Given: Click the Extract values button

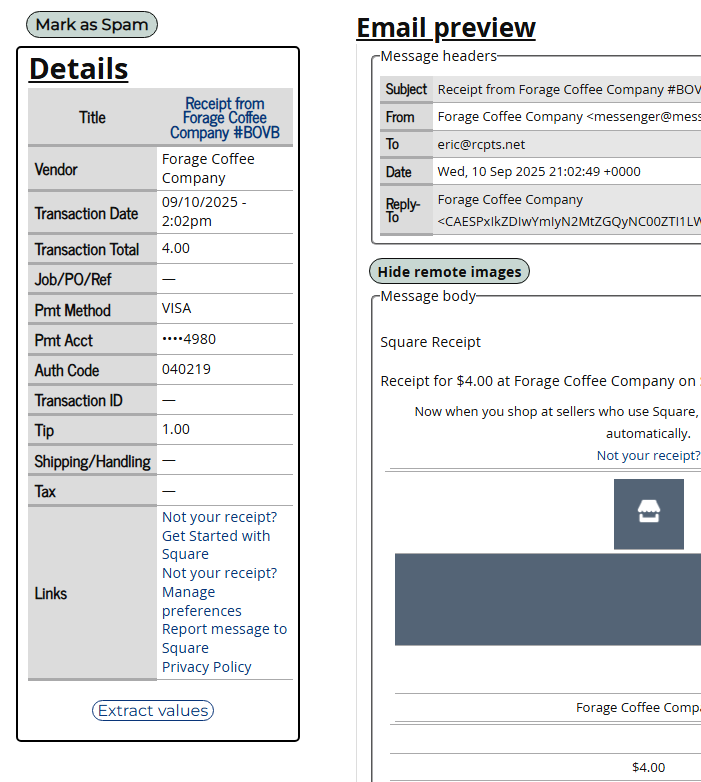Looking at the screenshot, I should click(x=153, y=711).
